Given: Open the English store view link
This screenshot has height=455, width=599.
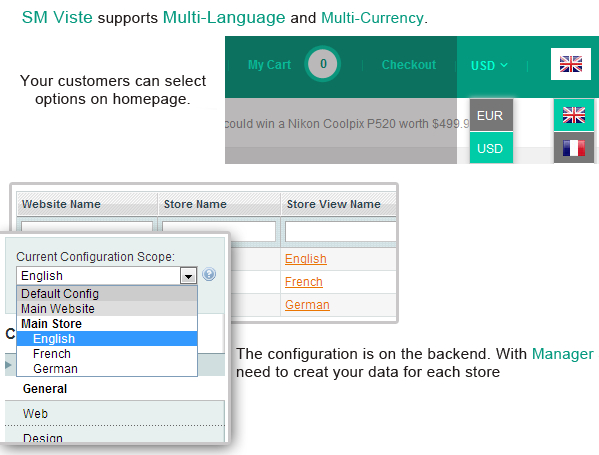Looking at the screenshot, I should tap(306, 259).
